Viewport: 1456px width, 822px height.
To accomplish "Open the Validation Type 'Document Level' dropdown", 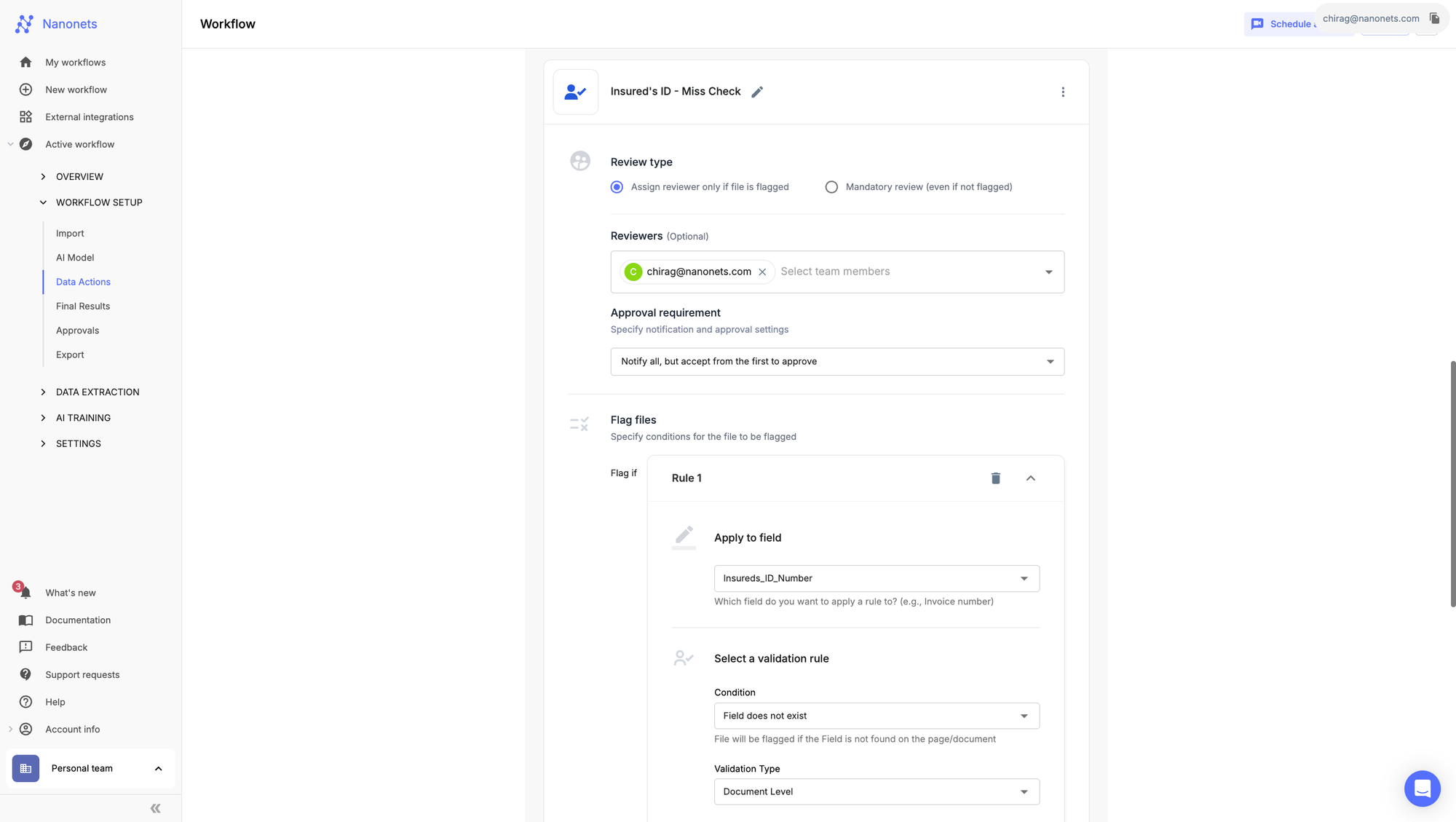I will [876, 791].
